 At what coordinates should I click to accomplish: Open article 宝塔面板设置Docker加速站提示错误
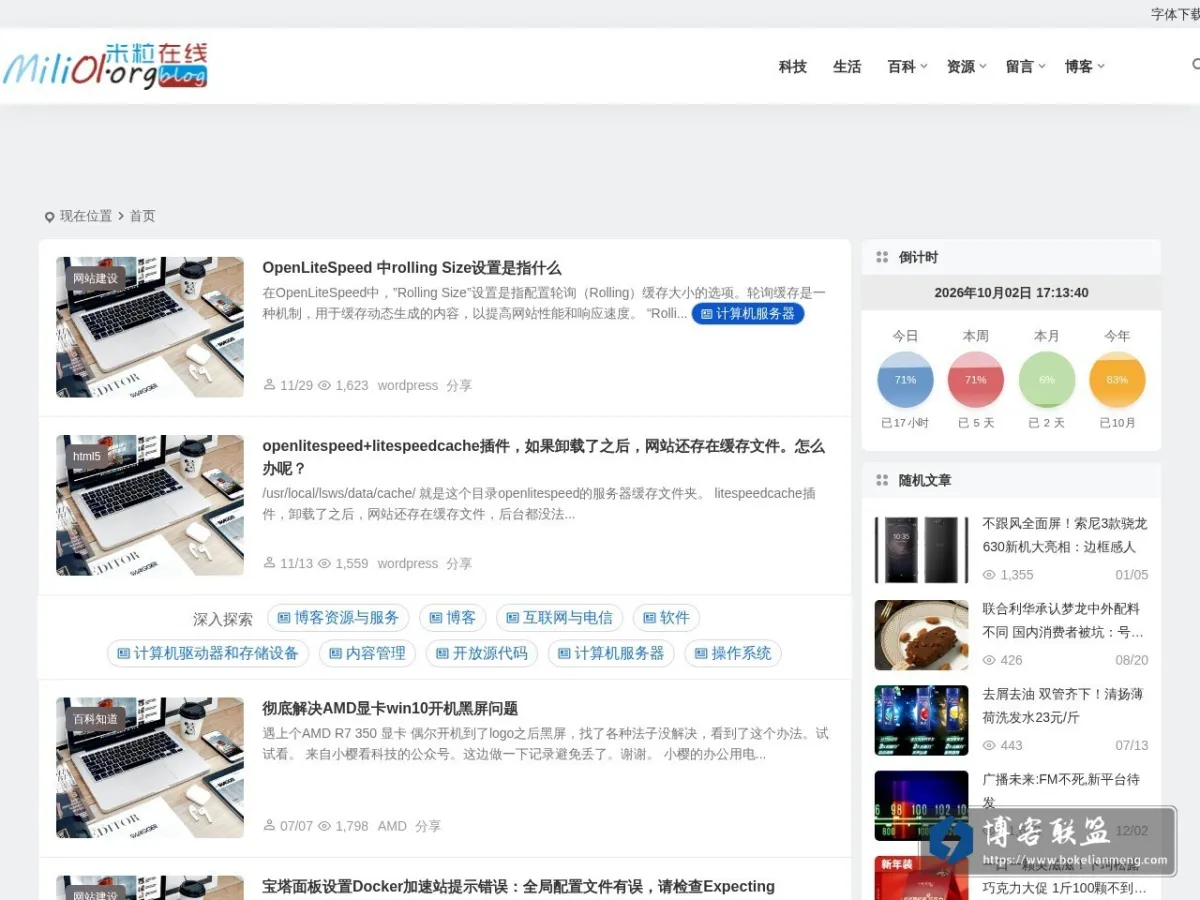pos(518,886)
